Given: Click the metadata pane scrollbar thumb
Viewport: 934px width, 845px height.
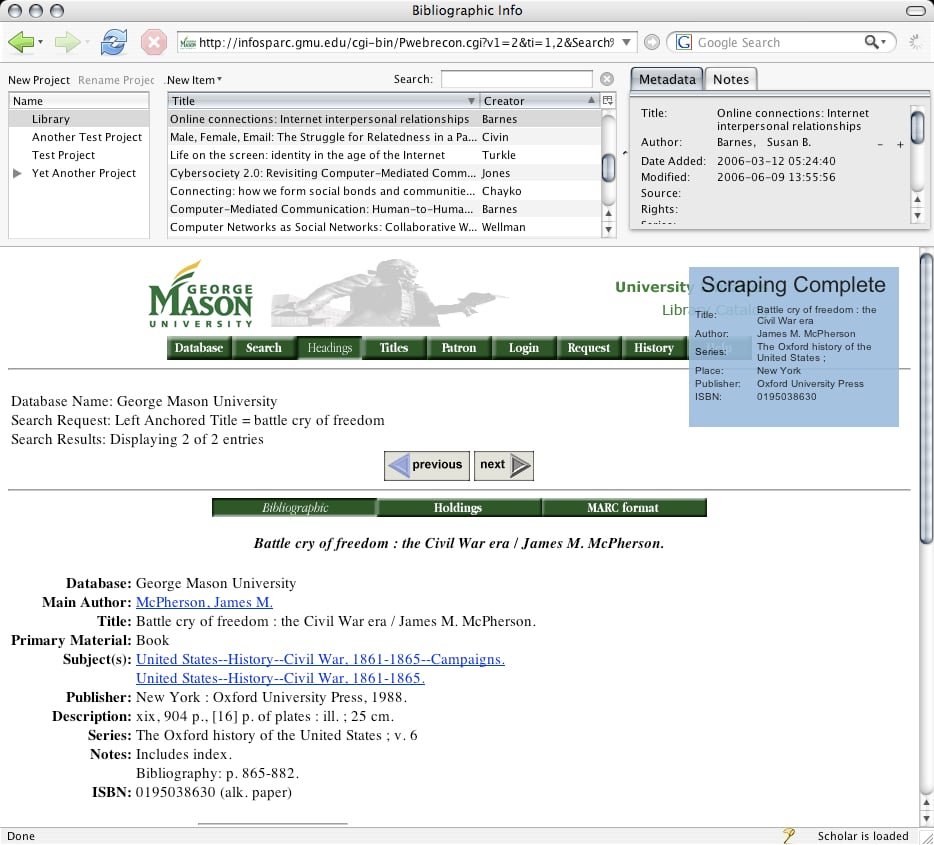Looking at the screenshot, I should click(x=918, y=127).
